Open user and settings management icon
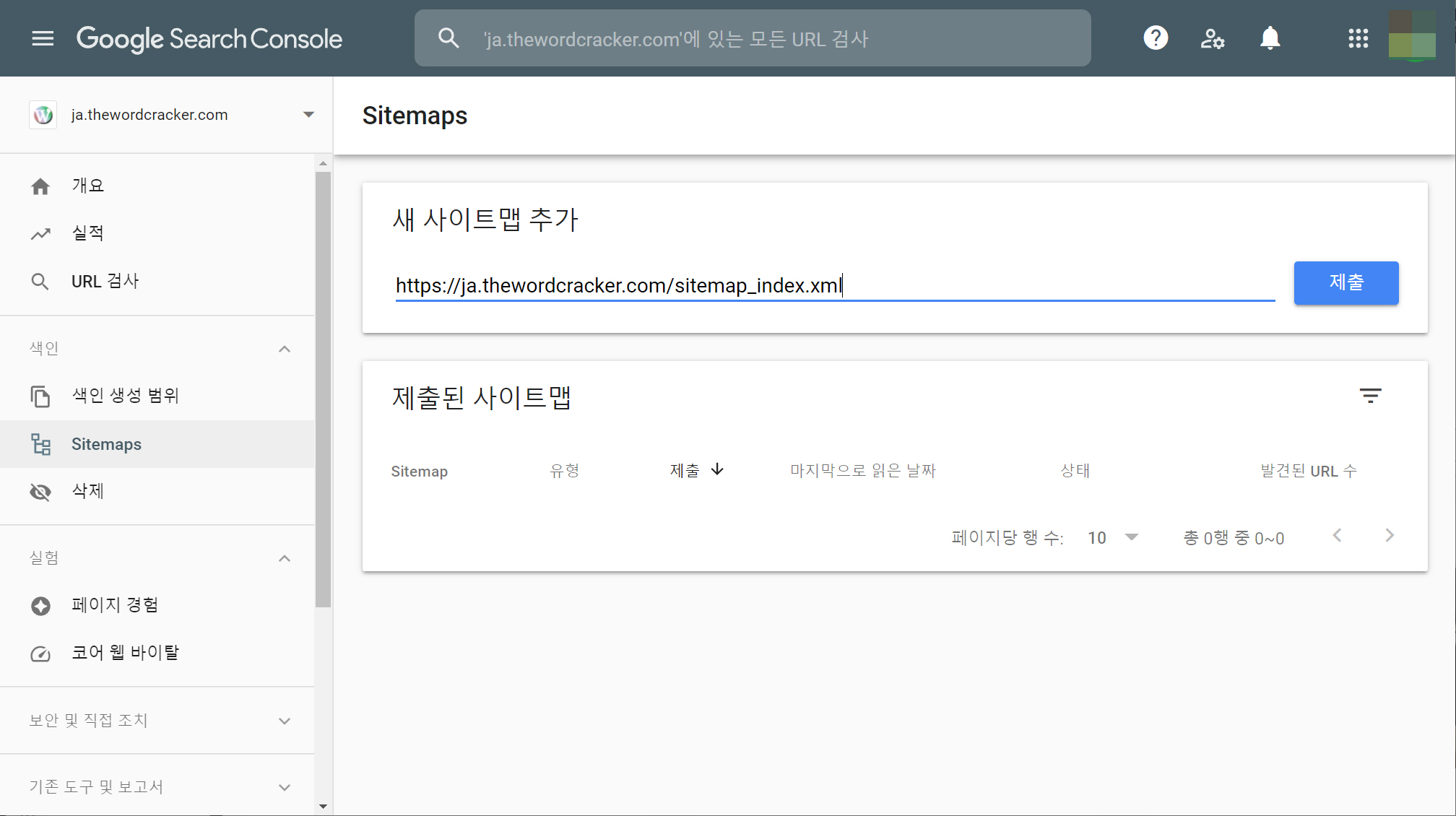 pos(1213,38)
